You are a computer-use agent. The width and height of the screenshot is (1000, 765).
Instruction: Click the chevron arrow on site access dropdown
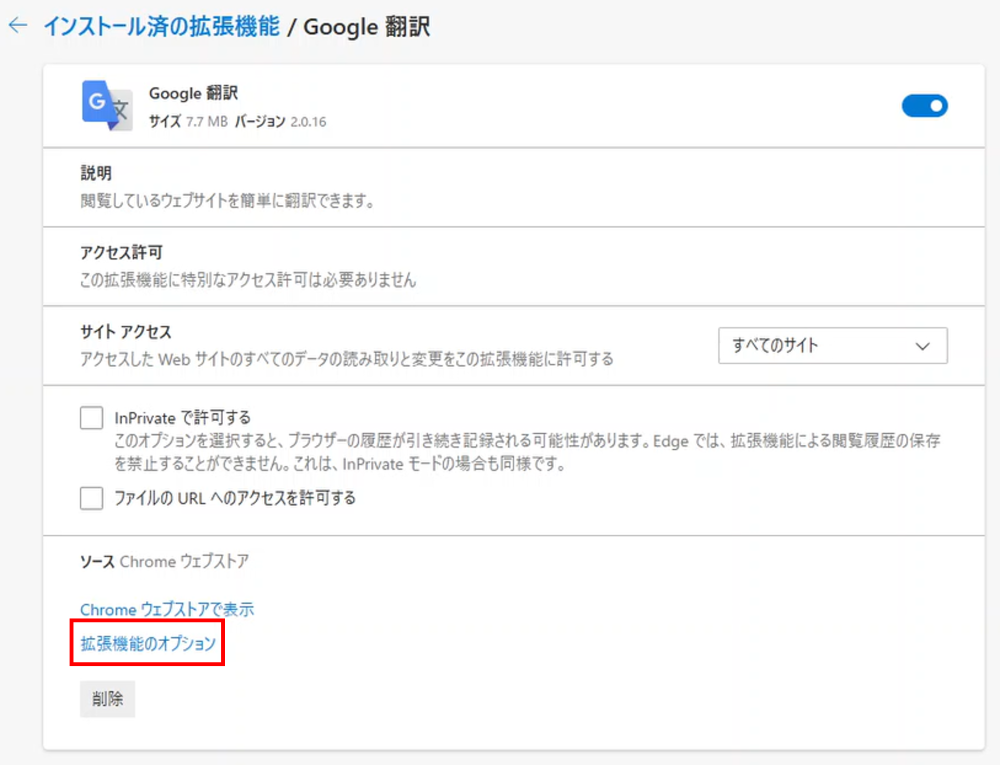click(x=922, y=346)
